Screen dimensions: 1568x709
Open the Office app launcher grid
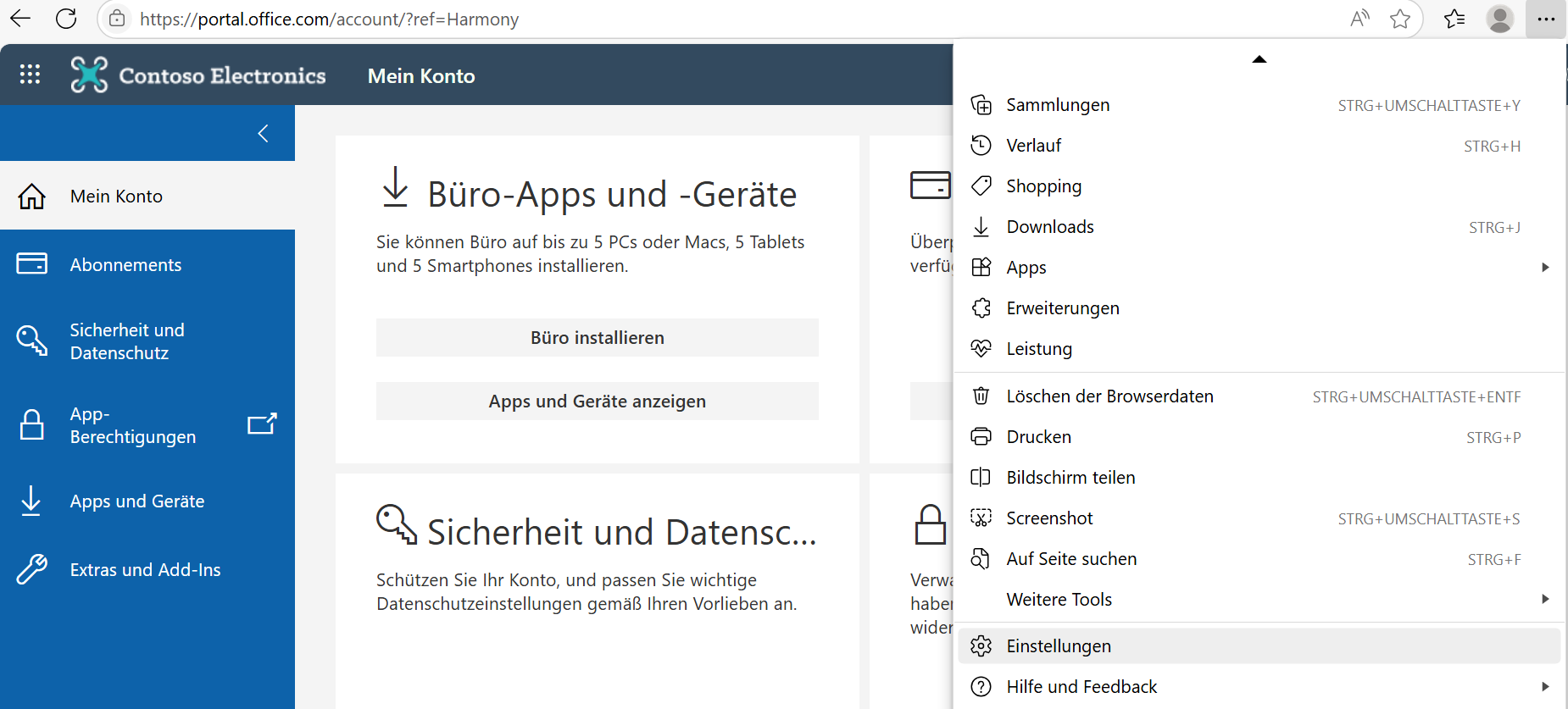pos(30,75)
